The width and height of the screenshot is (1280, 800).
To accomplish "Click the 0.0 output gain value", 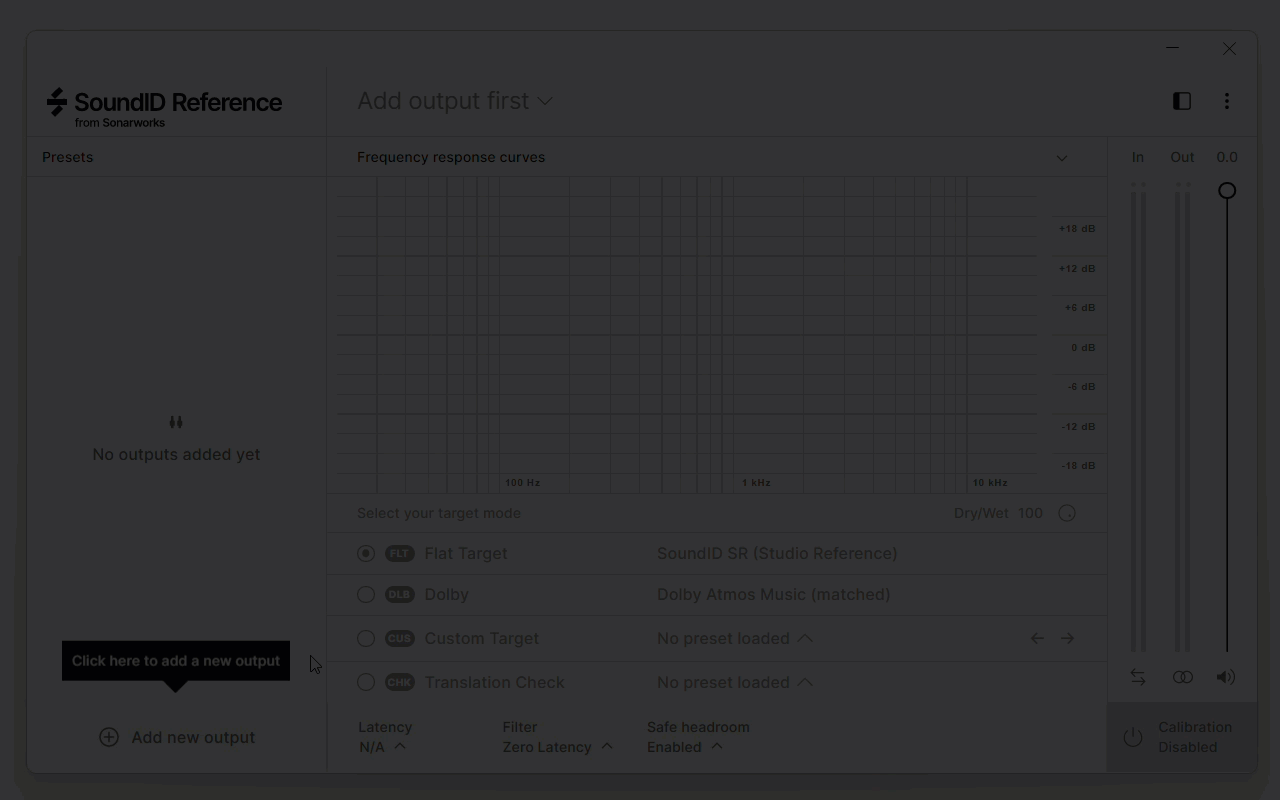I will click(1227, 157).
